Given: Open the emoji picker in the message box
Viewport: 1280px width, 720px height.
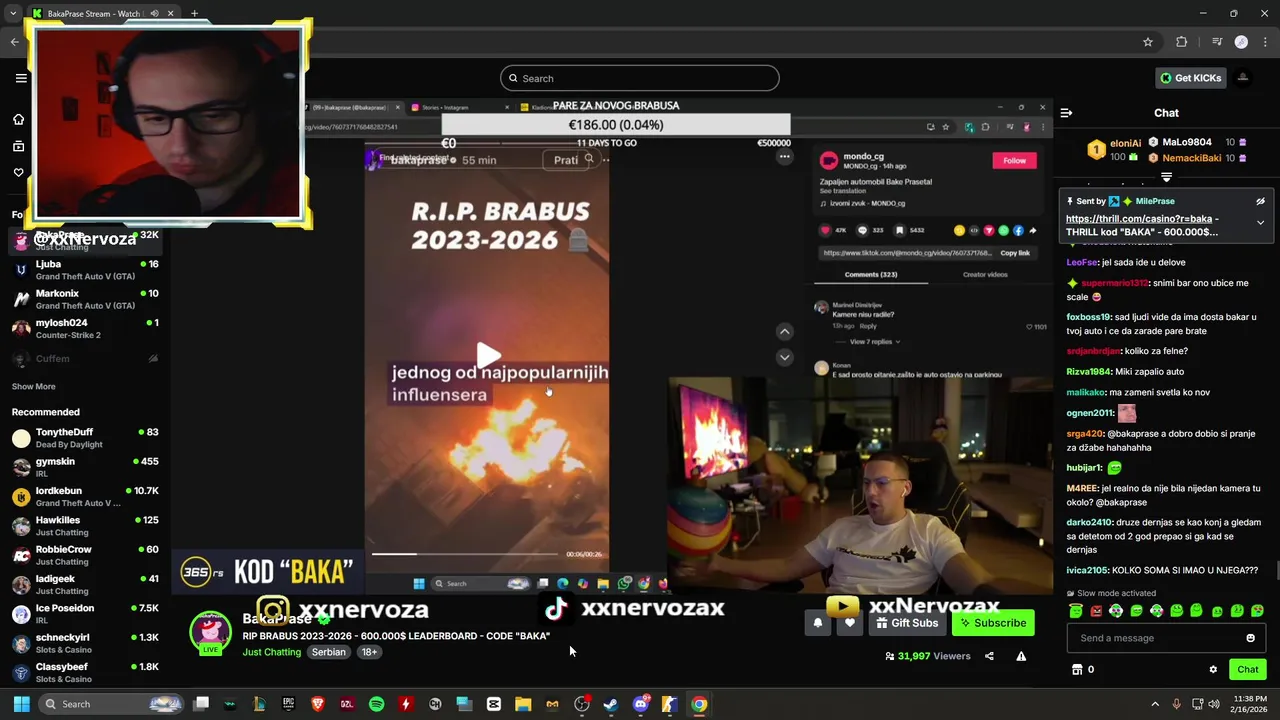Looking at the screenshot, I should pyautogui.click(x=1250, y=638).
